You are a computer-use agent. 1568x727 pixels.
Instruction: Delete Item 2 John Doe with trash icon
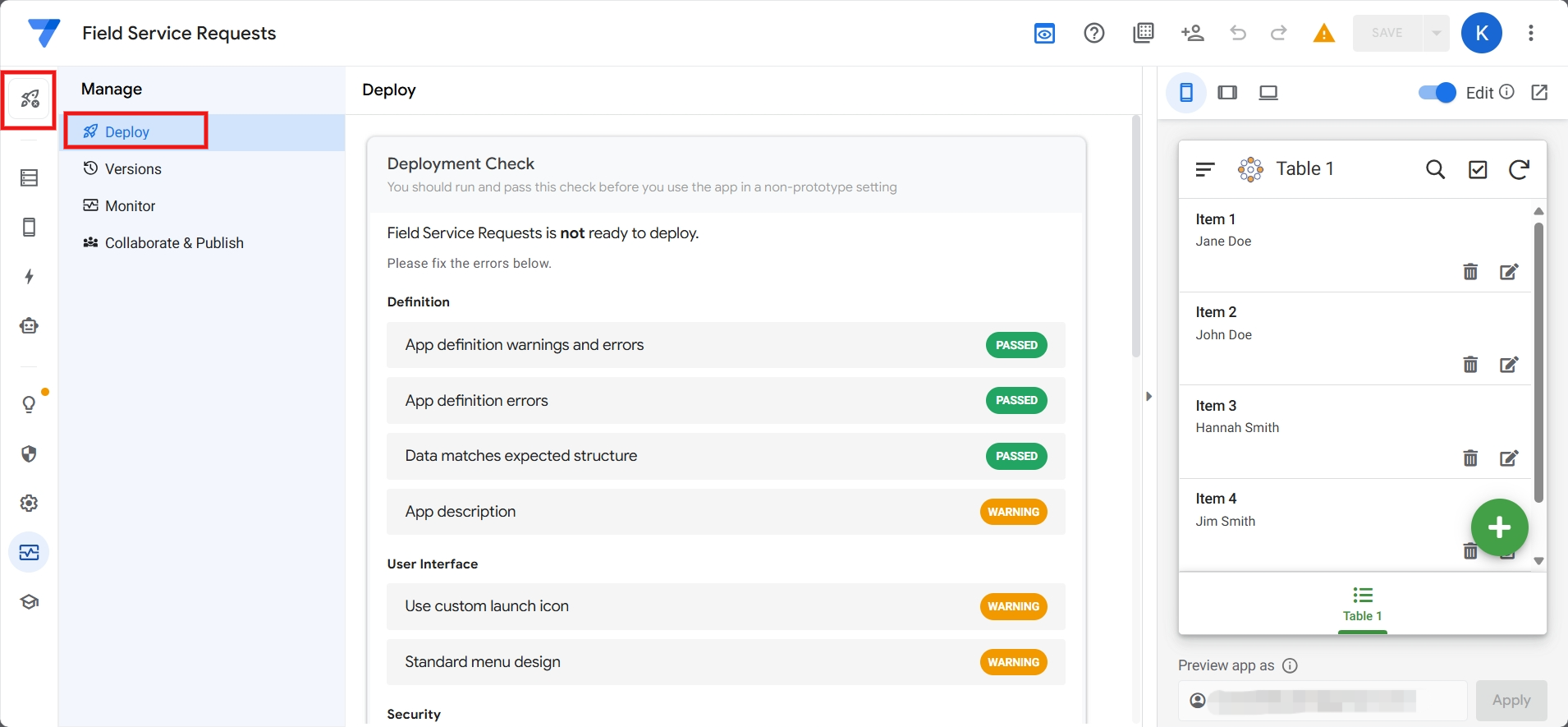[1470, 365]
